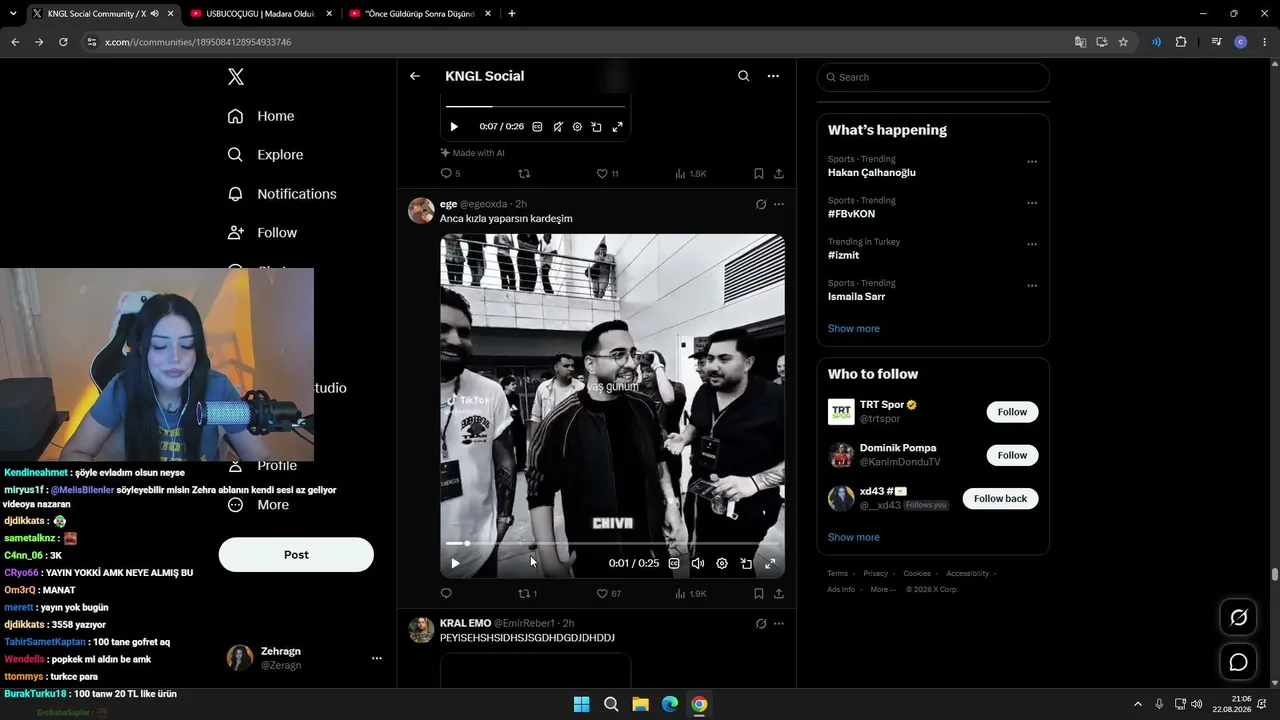
Task: Open ege's profile avatar
Action: tap(421, 210)
